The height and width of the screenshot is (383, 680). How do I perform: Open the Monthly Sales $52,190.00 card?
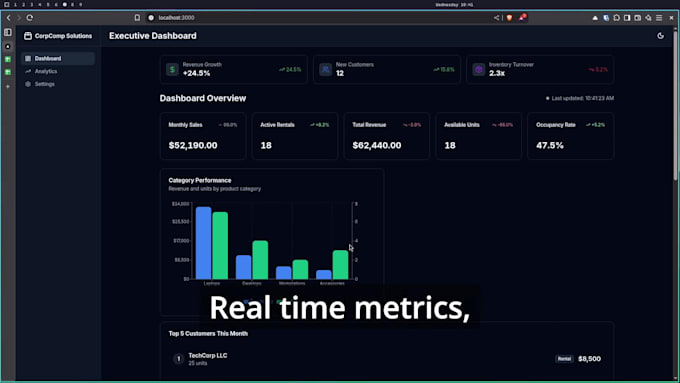203,136
